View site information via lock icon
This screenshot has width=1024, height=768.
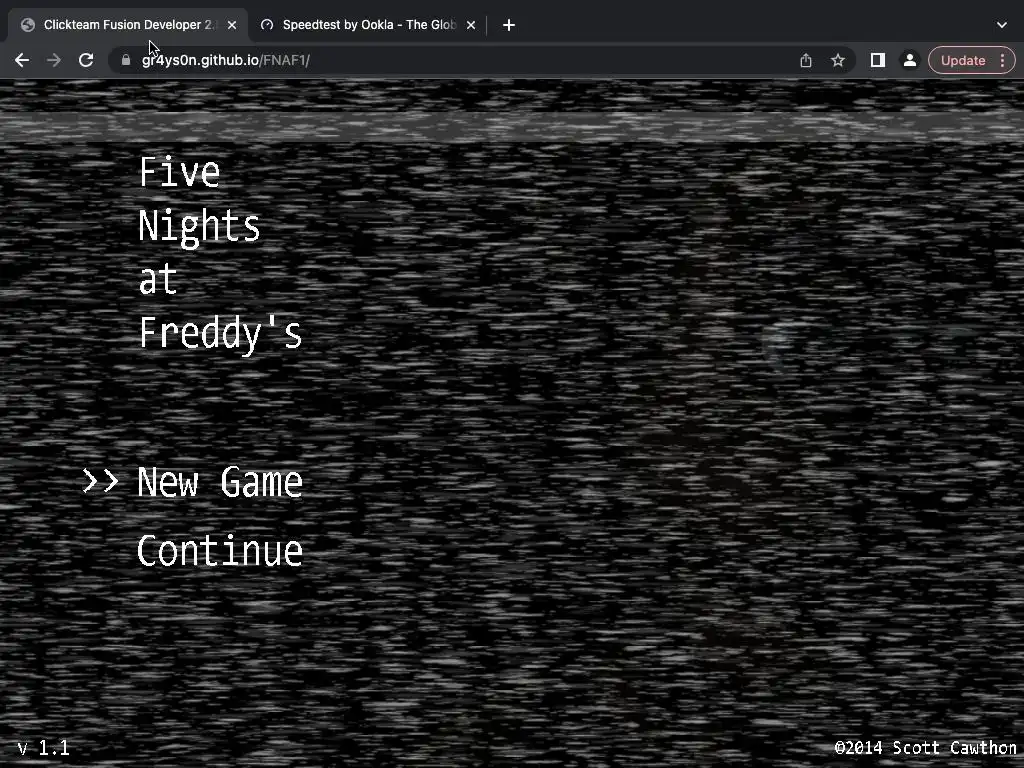click(126, 60)
